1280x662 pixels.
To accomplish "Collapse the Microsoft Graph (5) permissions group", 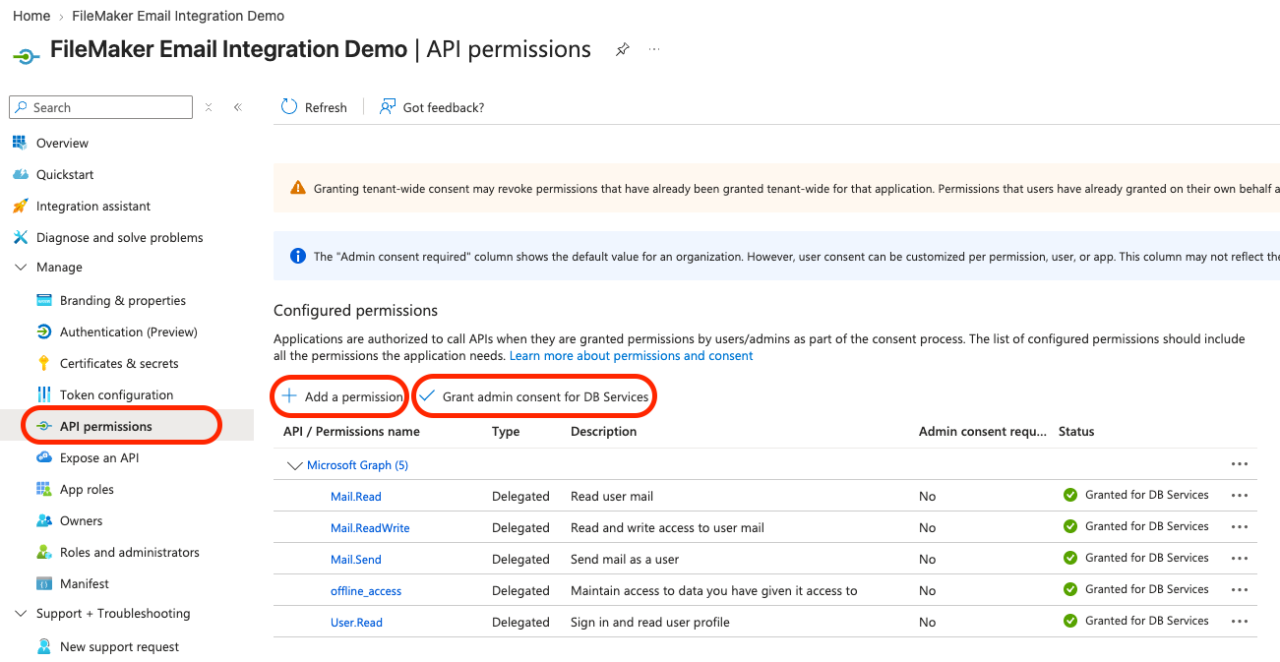I will click(294, 465).
